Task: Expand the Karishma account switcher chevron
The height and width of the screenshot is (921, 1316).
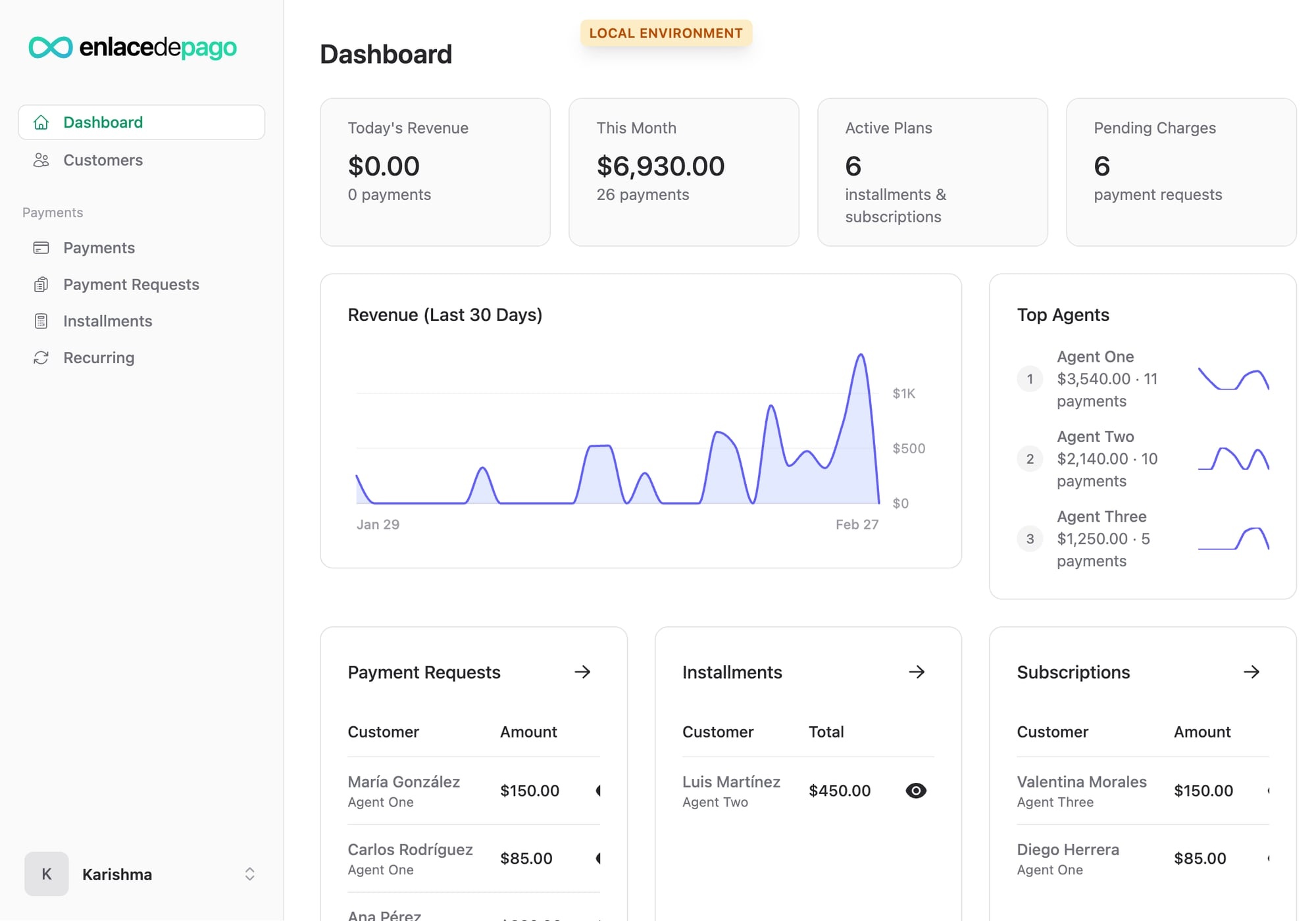Action: 250,874
